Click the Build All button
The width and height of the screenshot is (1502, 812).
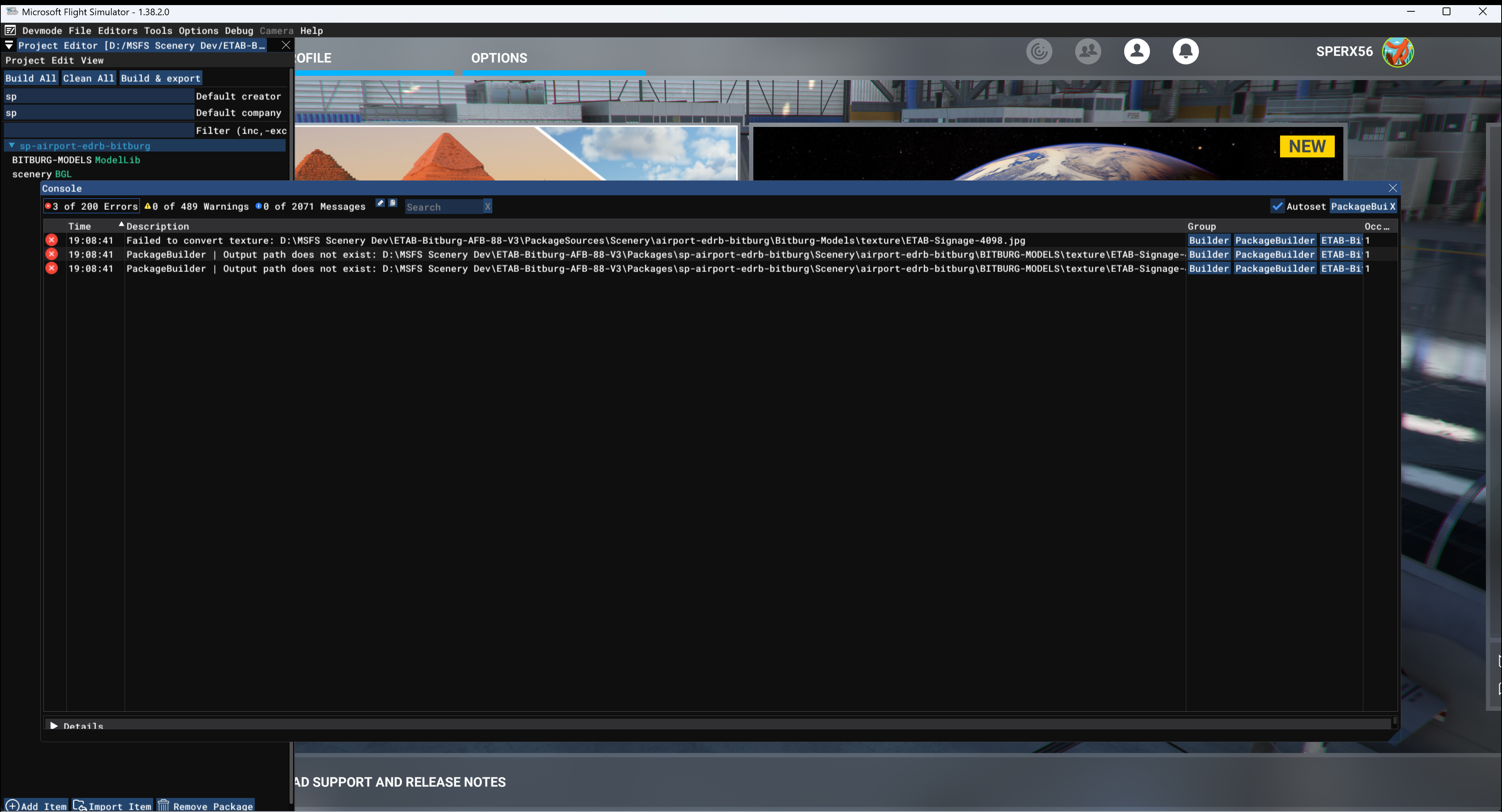[30, 78]
